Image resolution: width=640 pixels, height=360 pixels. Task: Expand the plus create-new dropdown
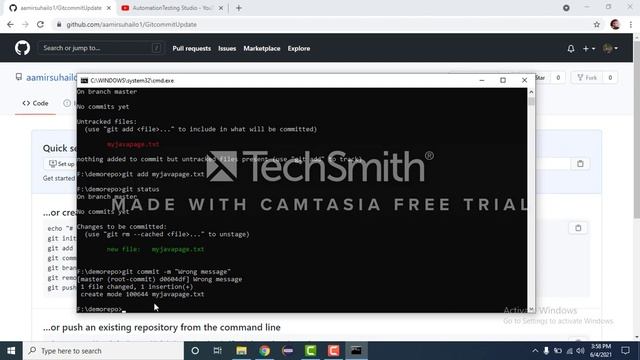click(x=589, y=49)
